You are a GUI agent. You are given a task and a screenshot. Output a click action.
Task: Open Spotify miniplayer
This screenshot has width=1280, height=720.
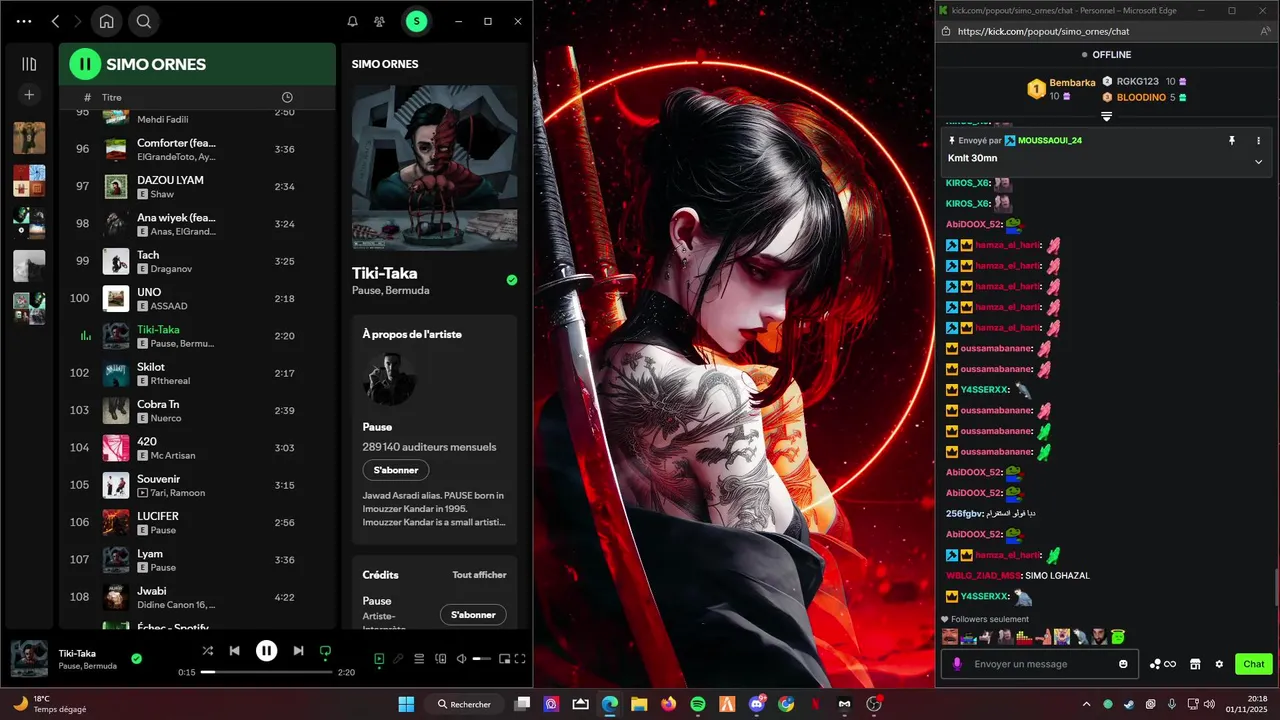pos(505,658)
